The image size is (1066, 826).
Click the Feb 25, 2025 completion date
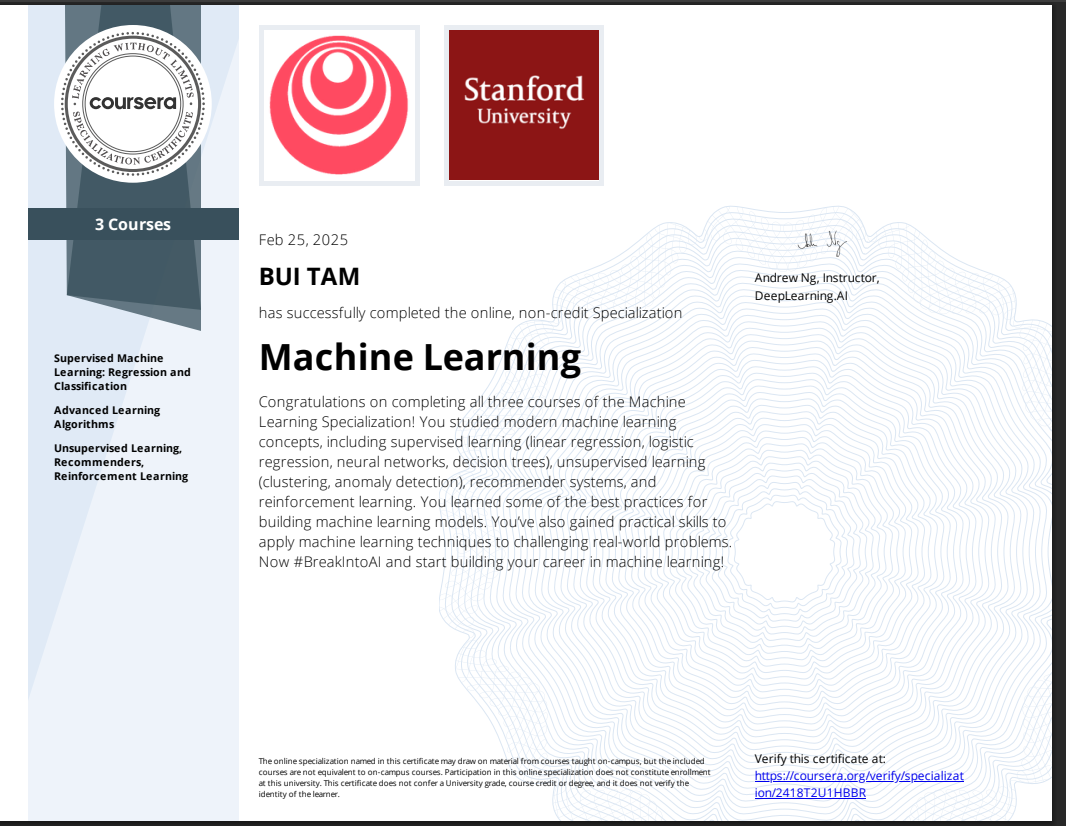[x=303, y=239]
